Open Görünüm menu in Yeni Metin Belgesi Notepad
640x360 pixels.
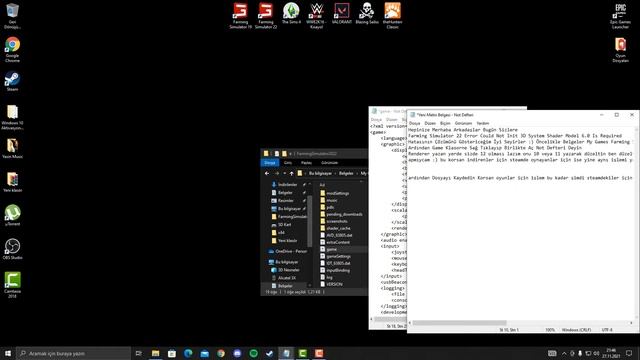click(x=463, y=123)
